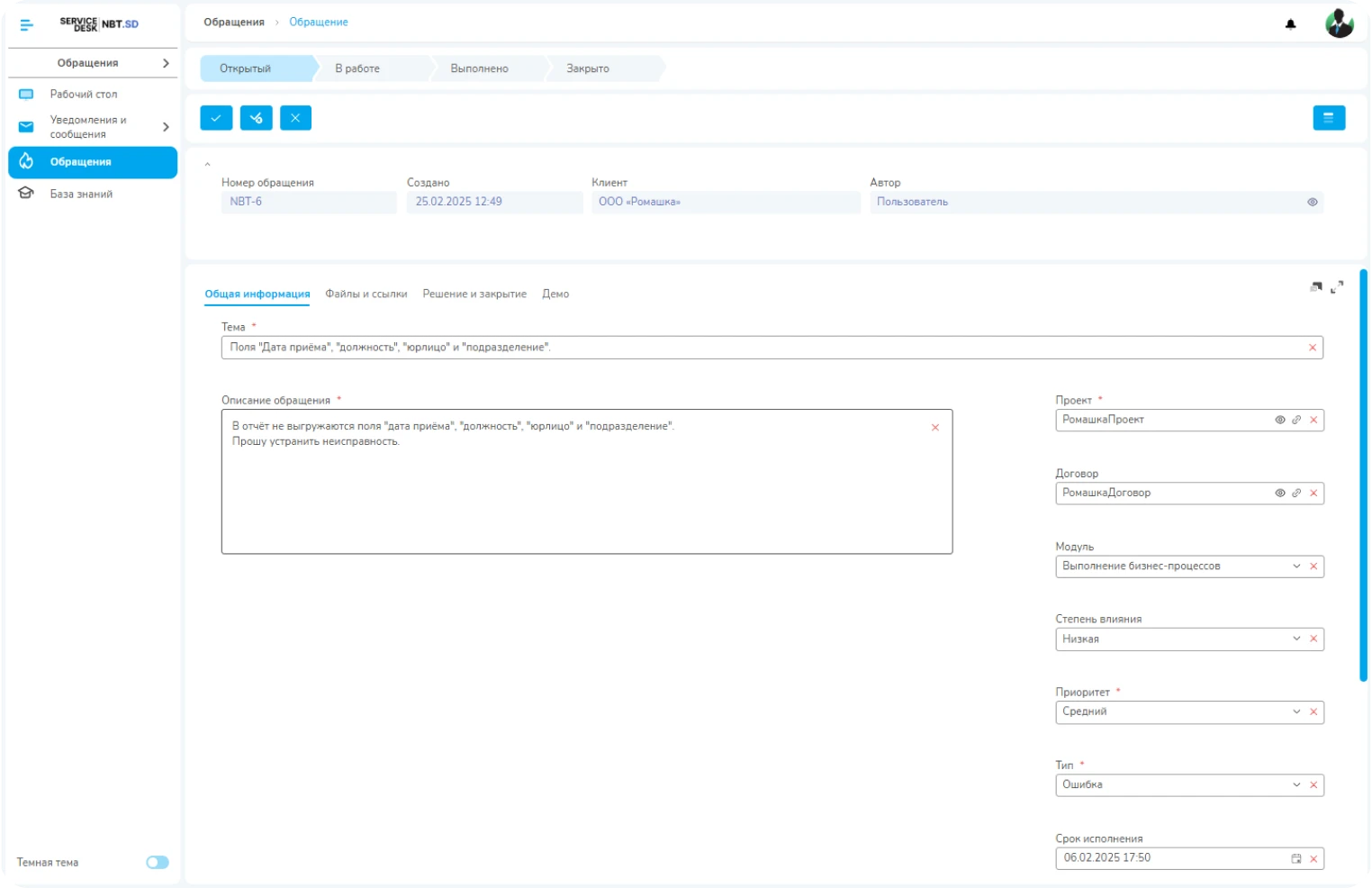Open calendar picker in Срок исполнения
1372x888 pixels.
1296,858
